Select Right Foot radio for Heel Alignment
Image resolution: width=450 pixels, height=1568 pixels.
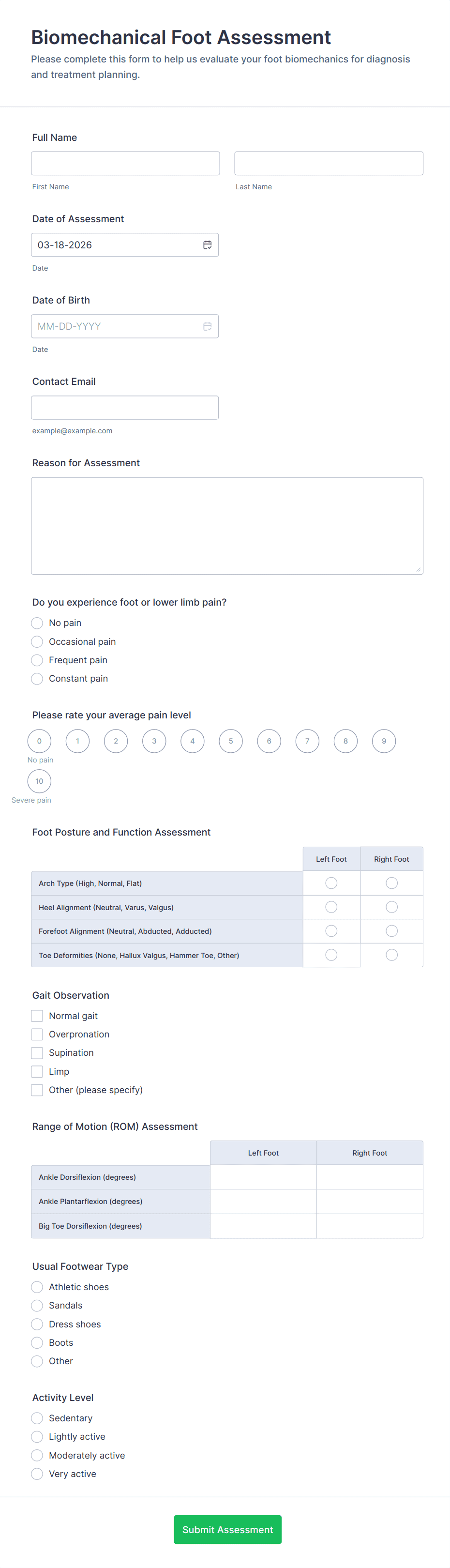click(391, 907)
